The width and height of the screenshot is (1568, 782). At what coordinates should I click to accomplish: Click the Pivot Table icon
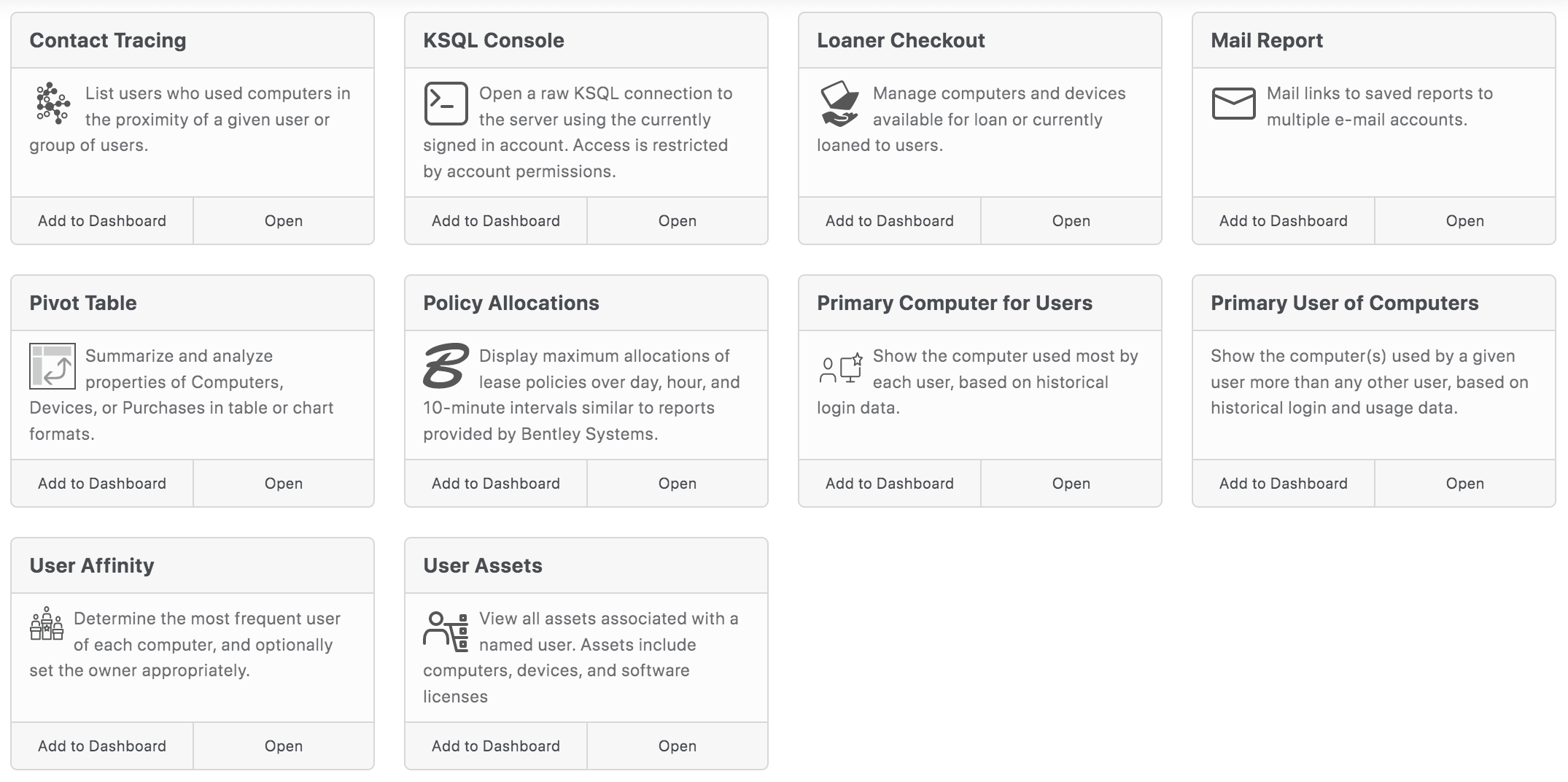coord(53,366)
